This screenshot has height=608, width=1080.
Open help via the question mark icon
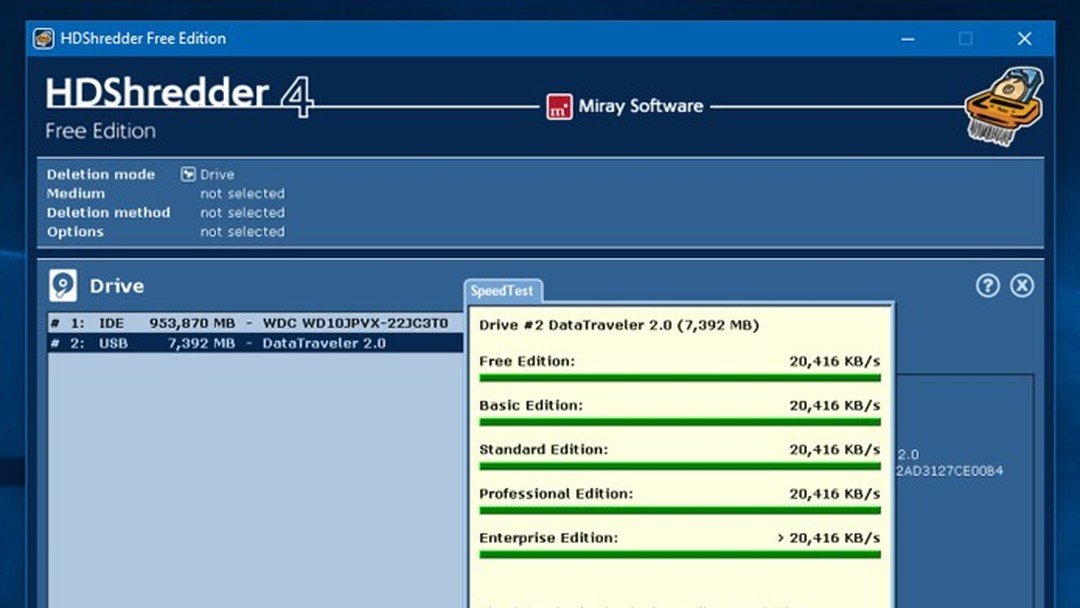tap(987, 285)
